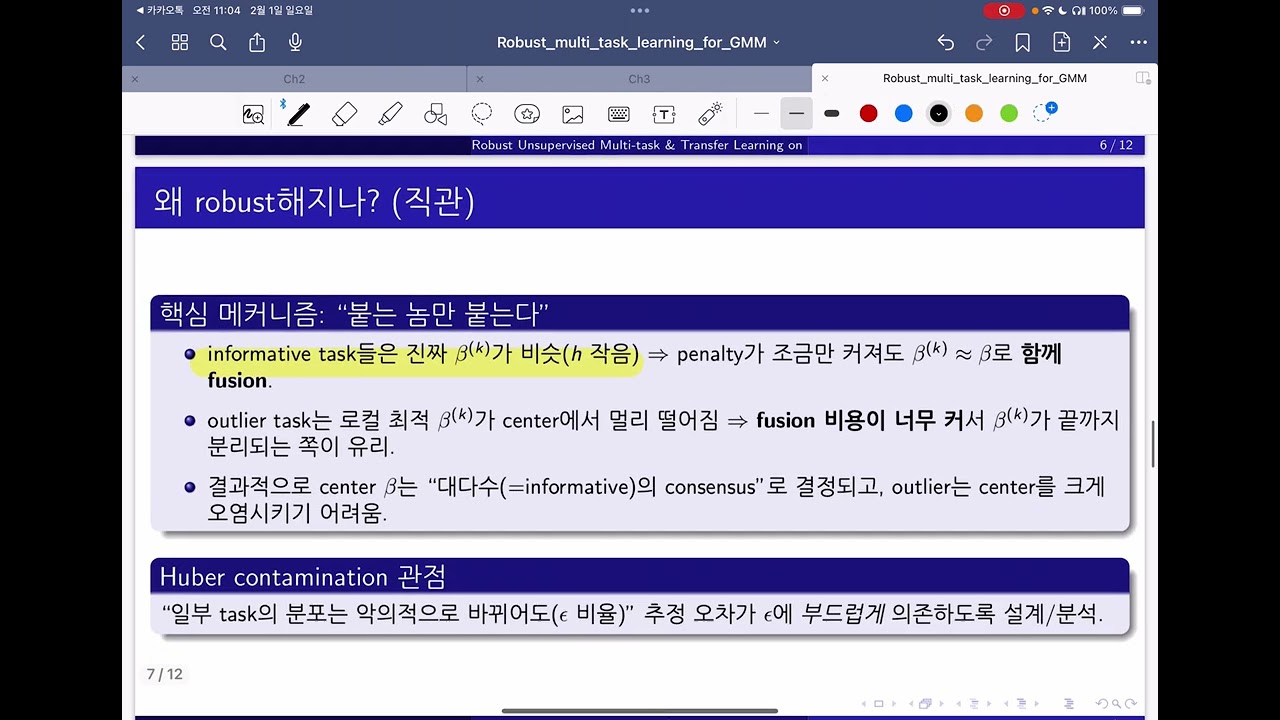Click the Beamer go-forward circular arrow
The height and width of the screenshot is (720, 1280).
[x=1131, y=704]
